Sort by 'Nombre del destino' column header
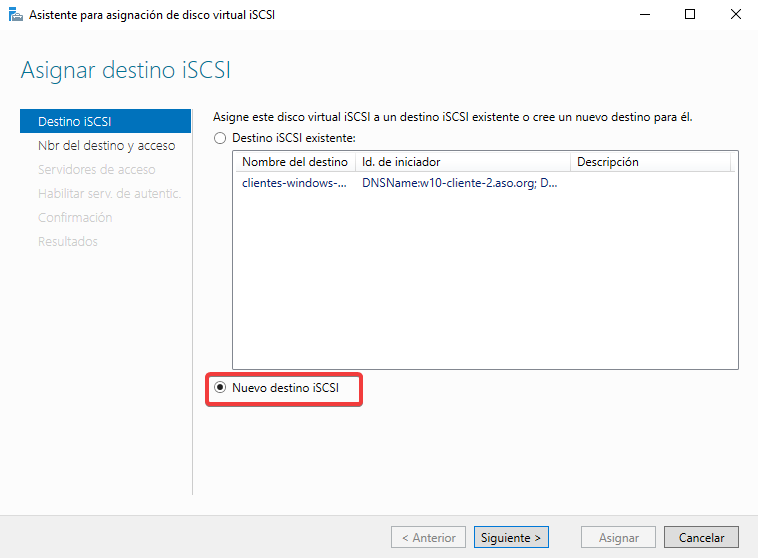Screen dimensions: 758x558 [x=295, y=162]
